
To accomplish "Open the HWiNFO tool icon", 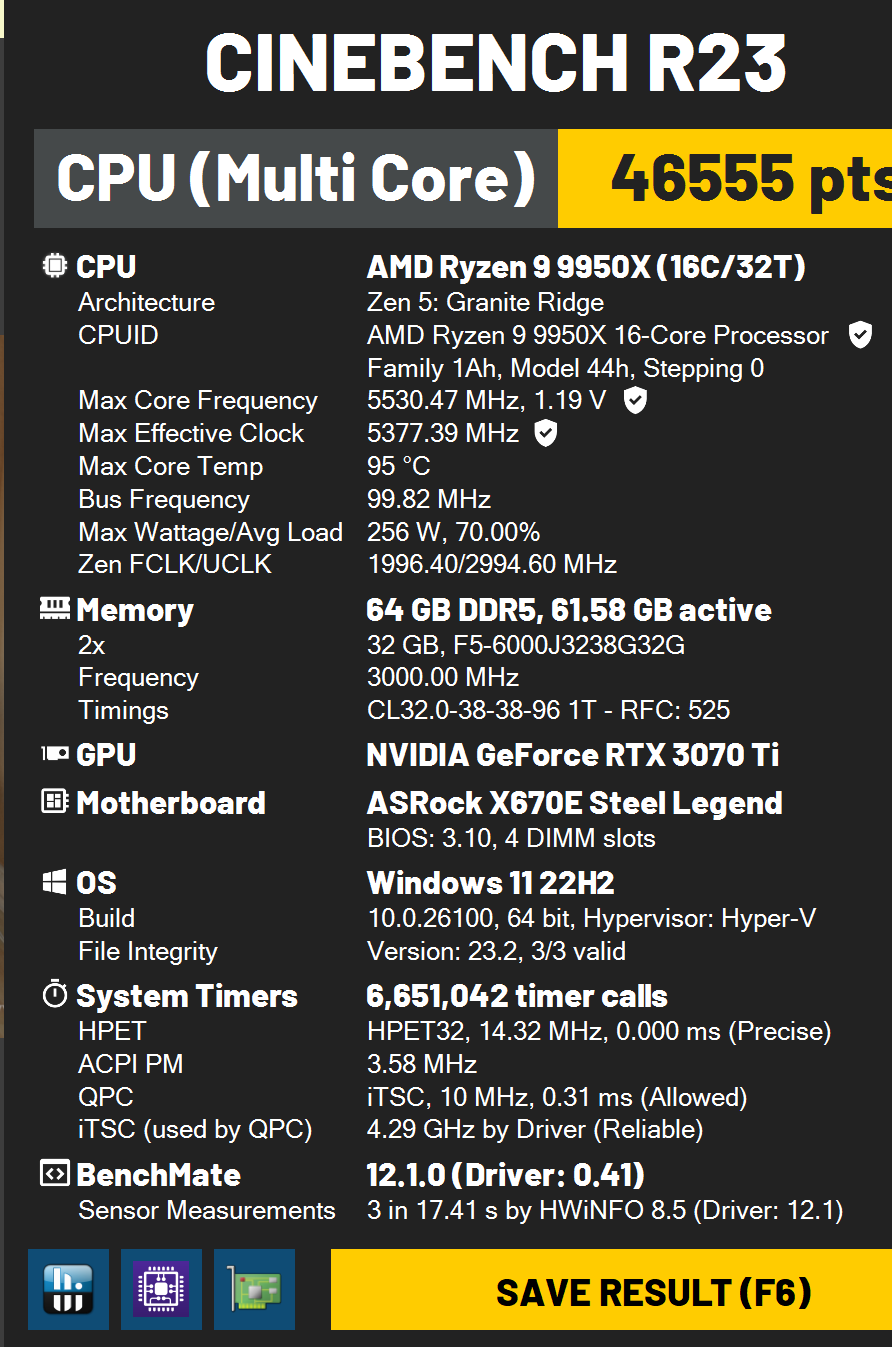I will click(68, 1289).
